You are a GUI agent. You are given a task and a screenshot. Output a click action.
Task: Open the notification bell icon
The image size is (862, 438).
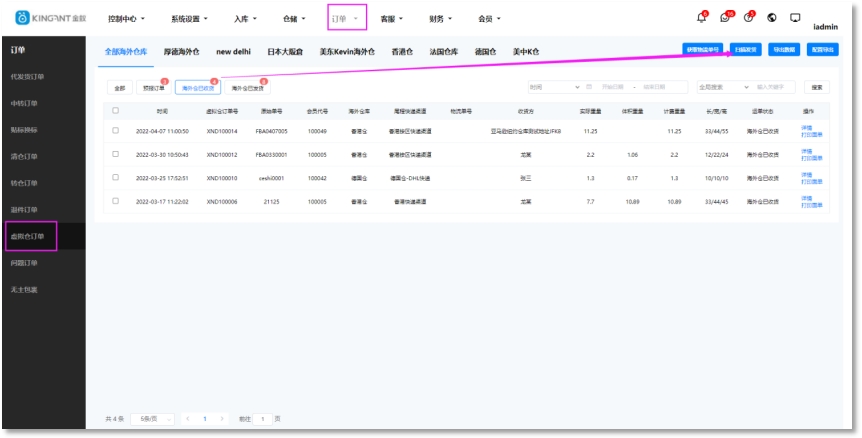tap(701, 18)
